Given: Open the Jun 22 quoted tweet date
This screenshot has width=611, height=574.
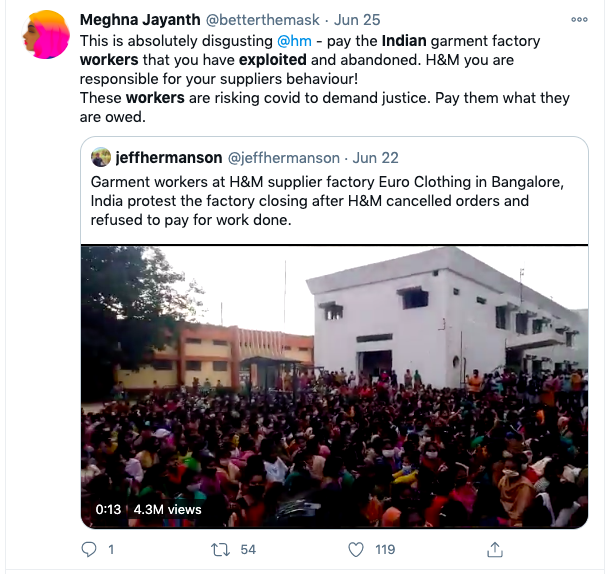Looking at the screenshot, I should click(376, 158).
